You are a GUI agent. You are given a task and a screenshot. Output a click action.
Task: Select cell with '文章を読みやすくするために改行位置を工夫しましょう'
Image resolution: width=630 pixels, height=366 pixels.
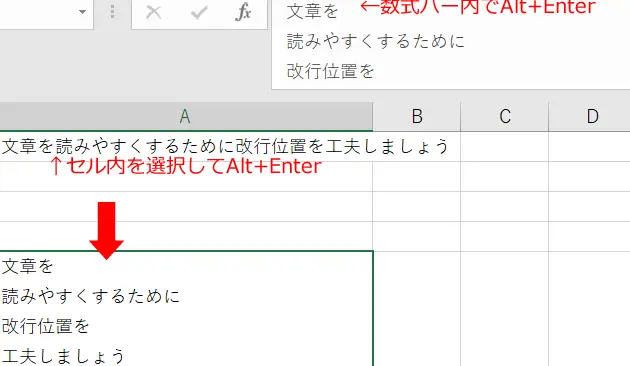(186, 146)
